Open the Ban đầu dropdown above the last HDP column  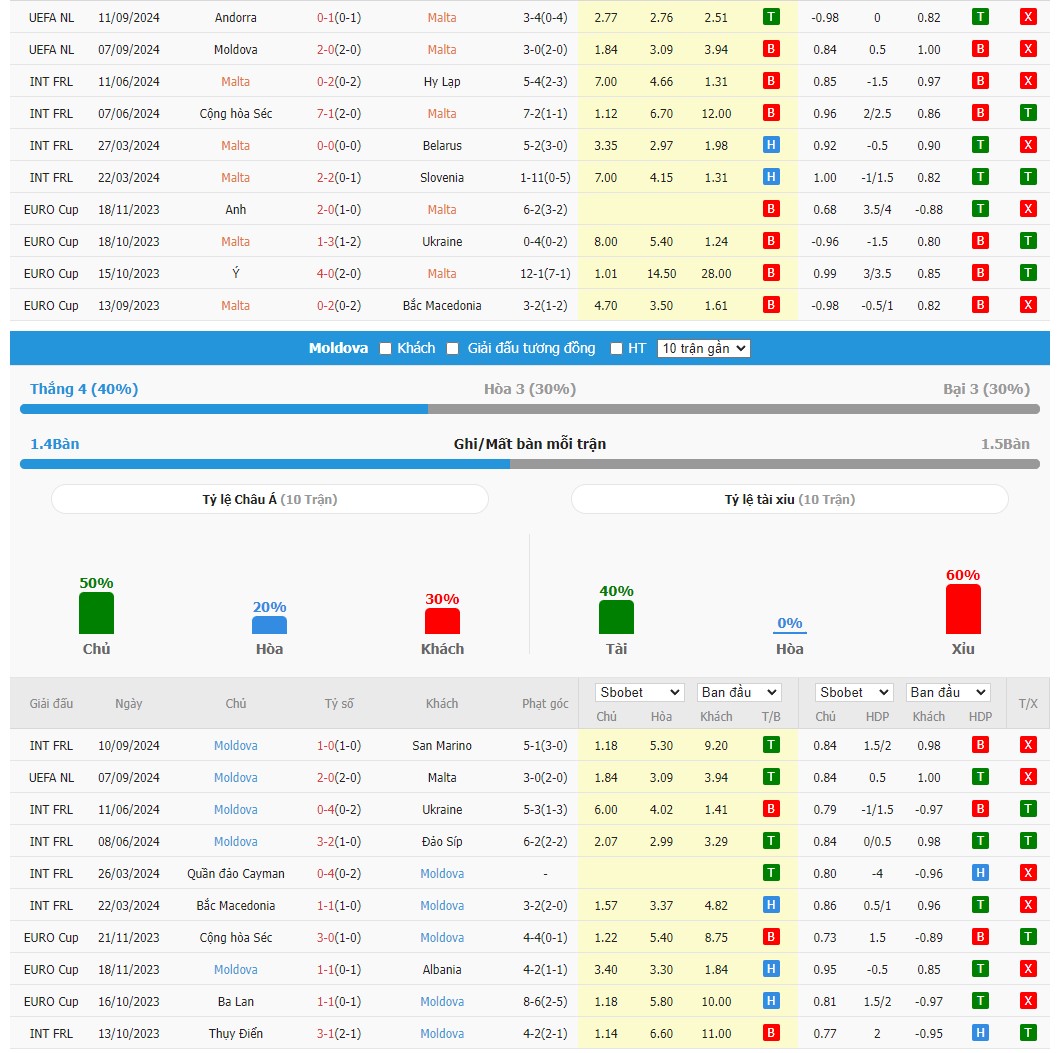coord(948,692)
